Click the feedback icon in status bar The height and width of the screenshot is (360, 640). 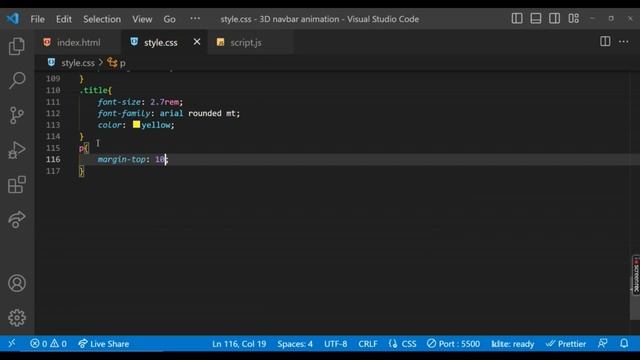click(x=602, y=343)
